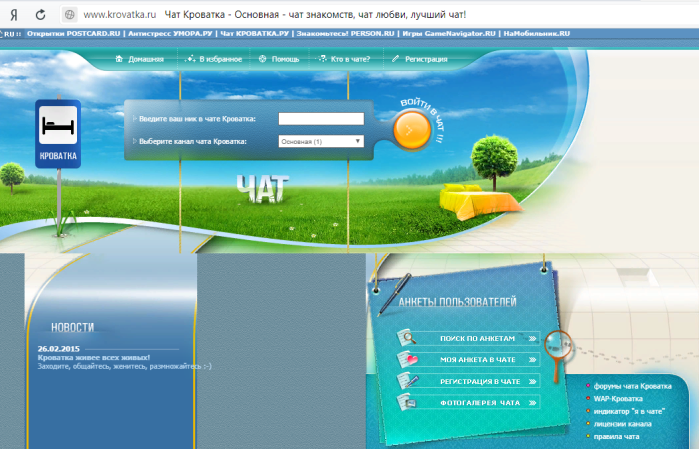
Task: Click the www.krovatka.ru address text
Action: click(119, 15)
